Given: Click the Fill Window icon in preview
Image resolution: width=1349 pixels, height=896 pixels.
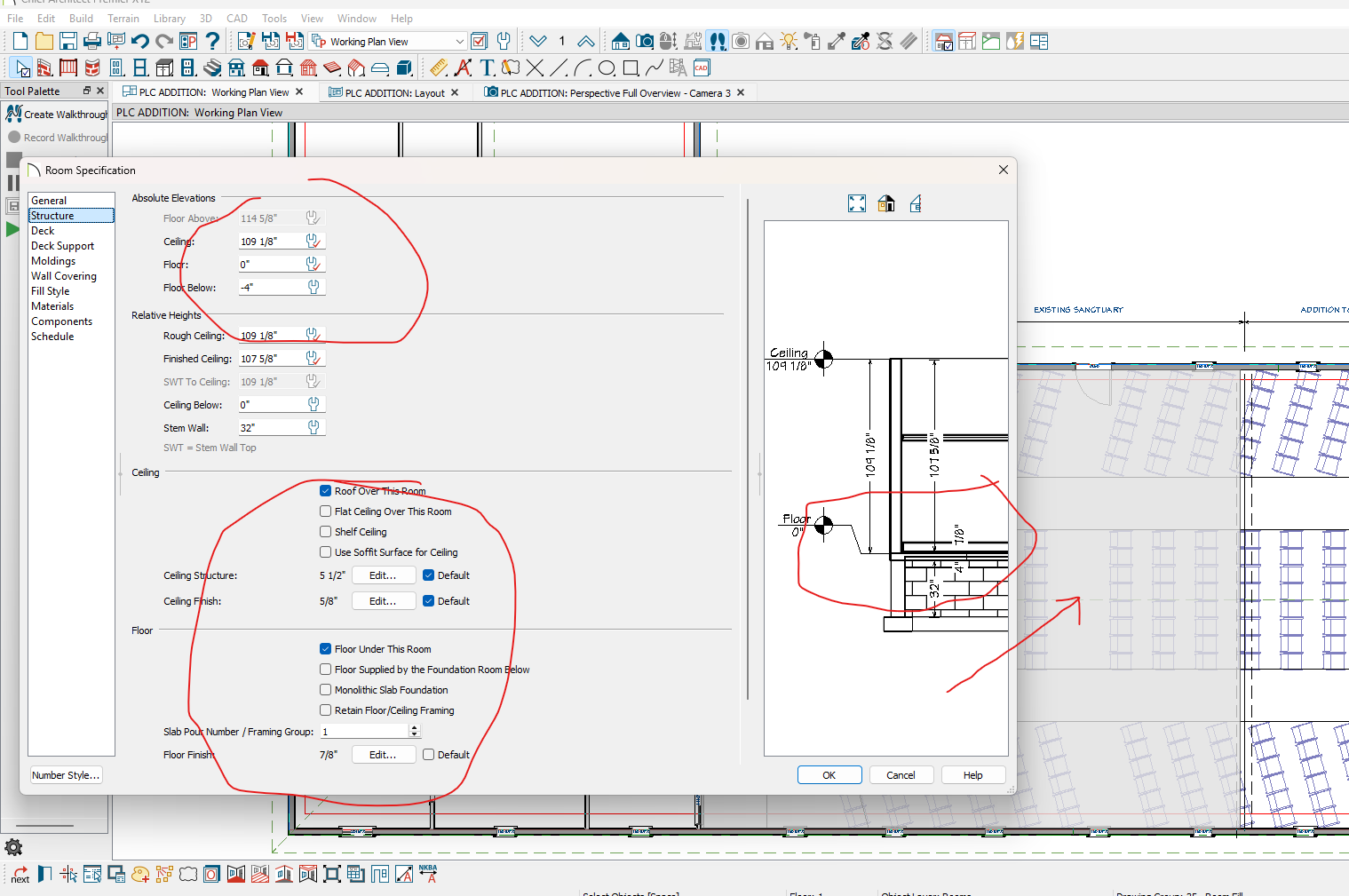Looking at the screenshot, I should pyautogui.click(x=856, y=203).
